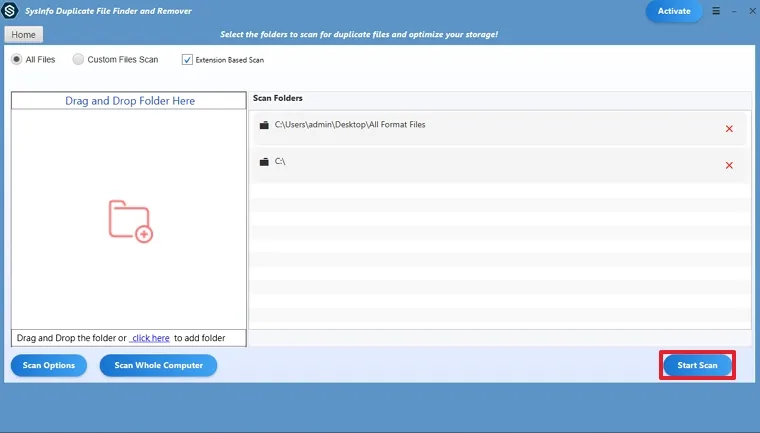Select the C:\Users\admin\Desktop\All Format Files row
760x433 pixels.
[499, 128]
